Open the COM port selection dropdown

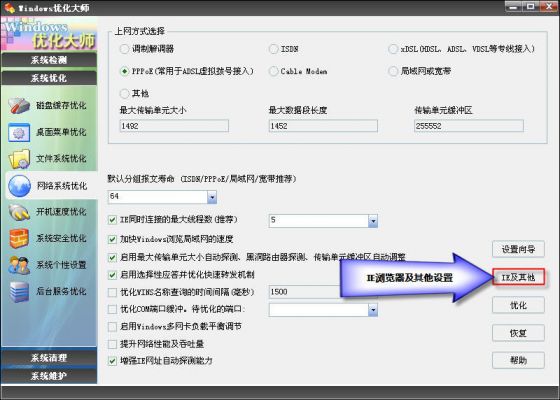click(x=373, y=310)
